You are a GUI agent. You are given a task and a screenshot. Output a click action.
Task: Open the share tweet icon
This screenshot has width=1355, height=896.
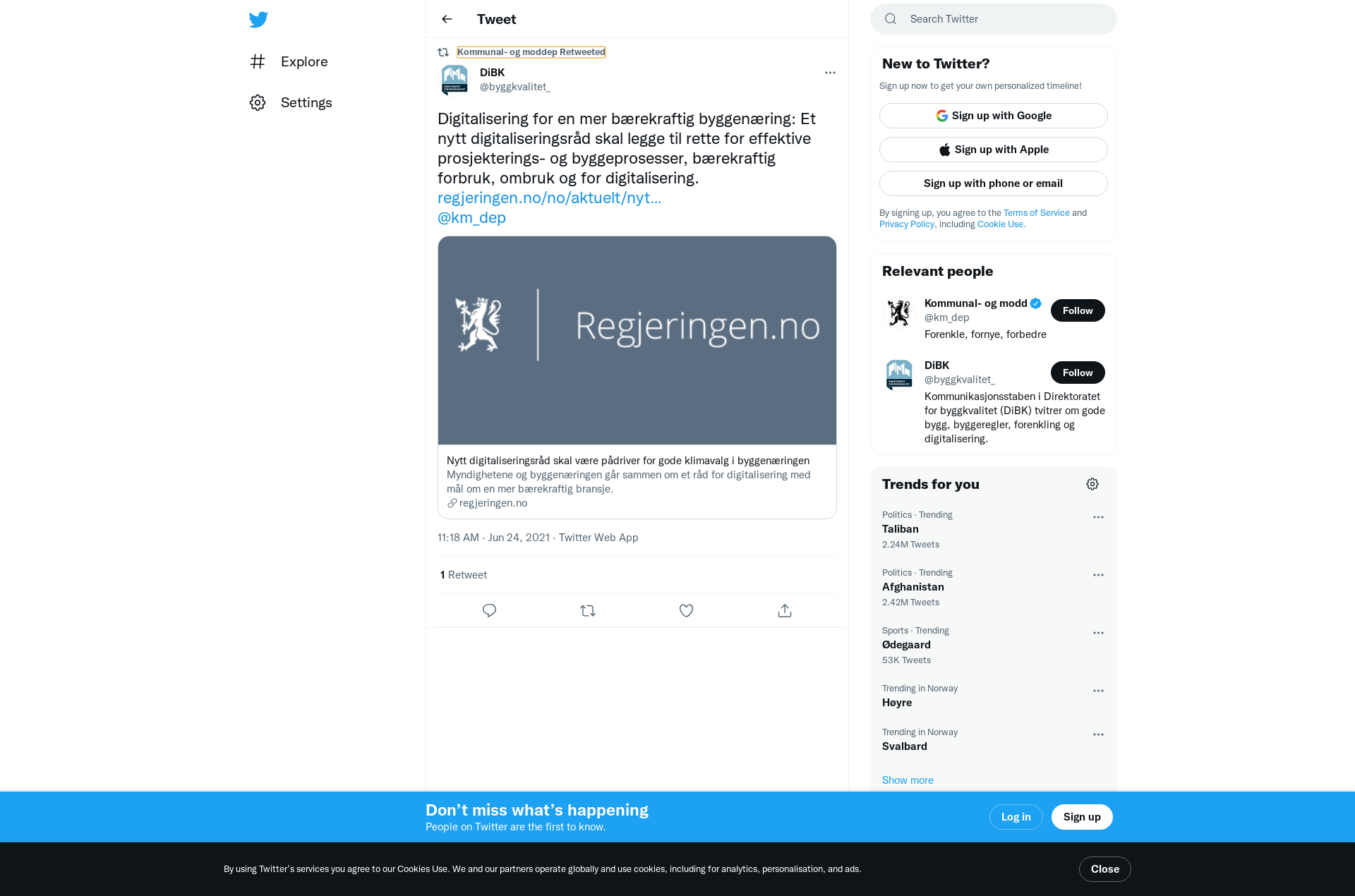pyautogui.click(x=785, y=610)
